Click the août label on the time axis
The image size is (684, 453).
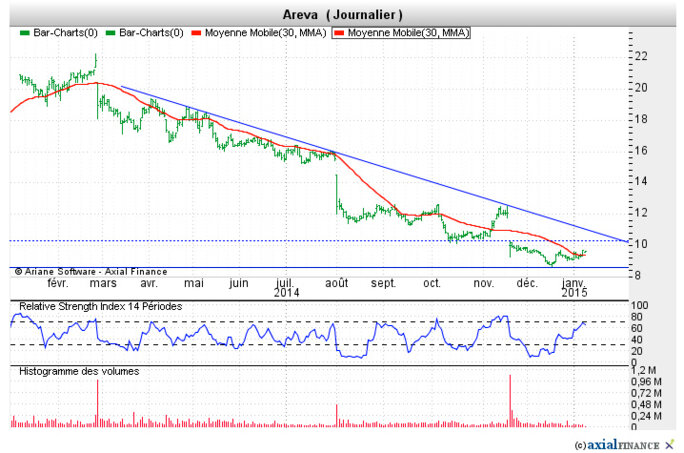click(x=337, y=283)
